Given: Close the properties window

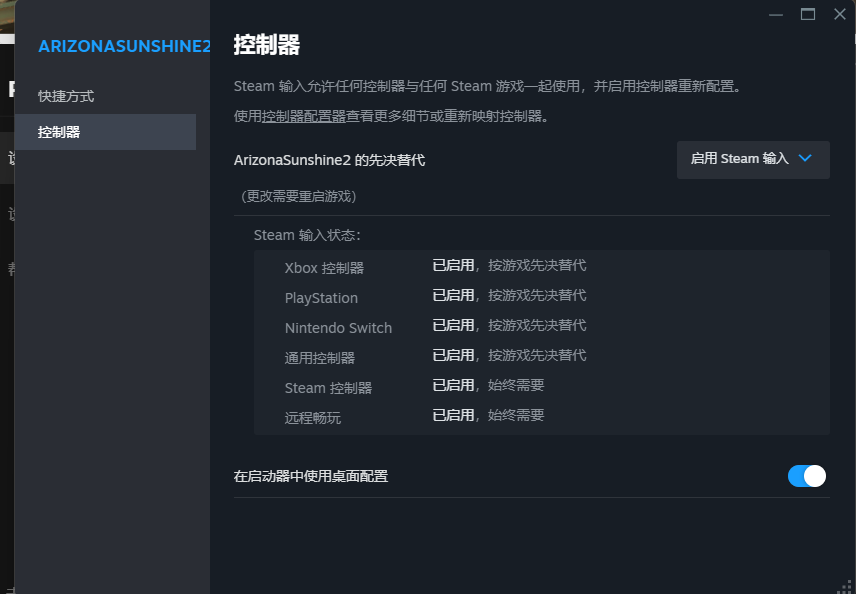Looking at the screenshot, I should click(x=840, y=14).
